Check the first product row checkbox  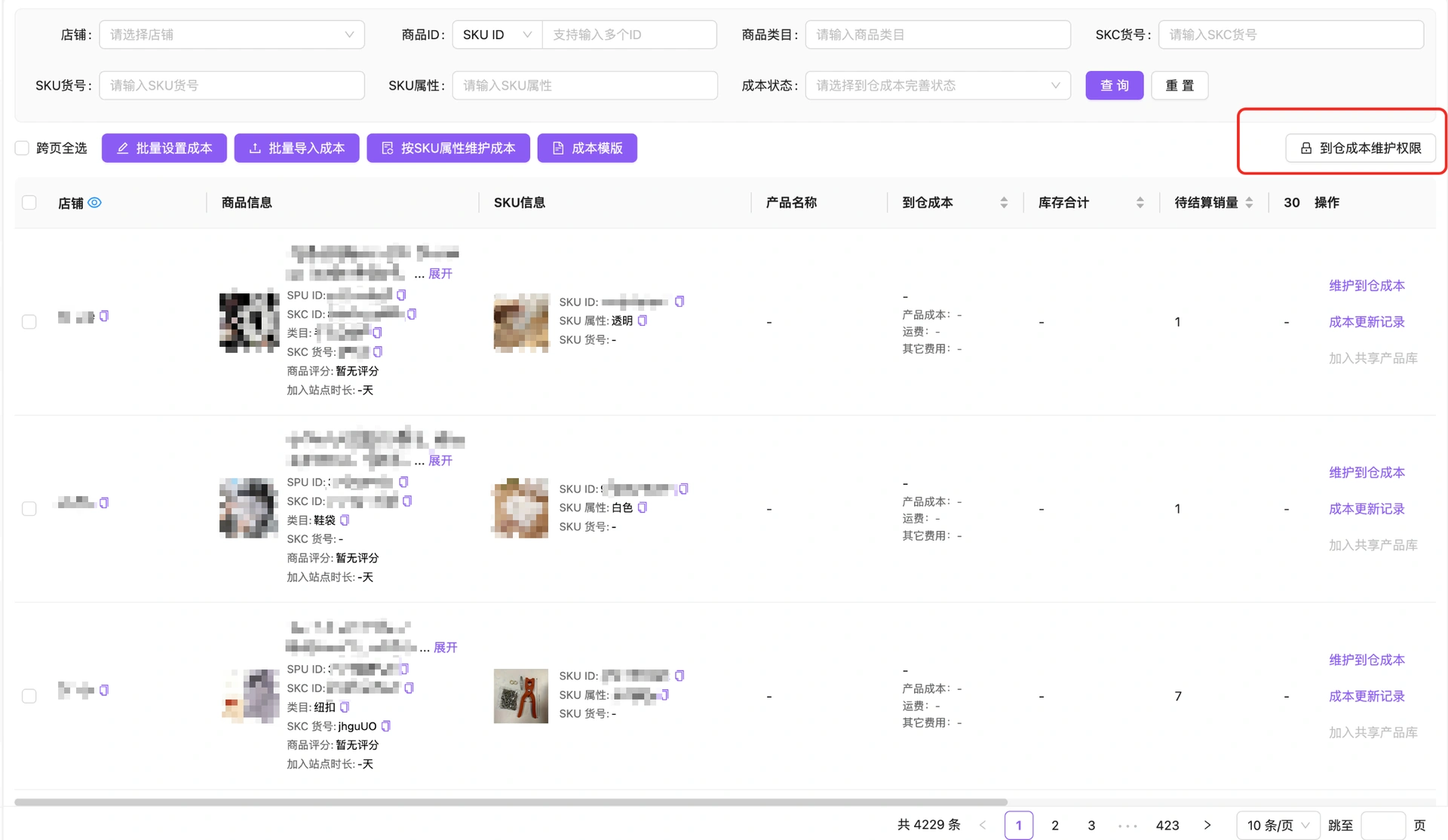tap(29, 322)
